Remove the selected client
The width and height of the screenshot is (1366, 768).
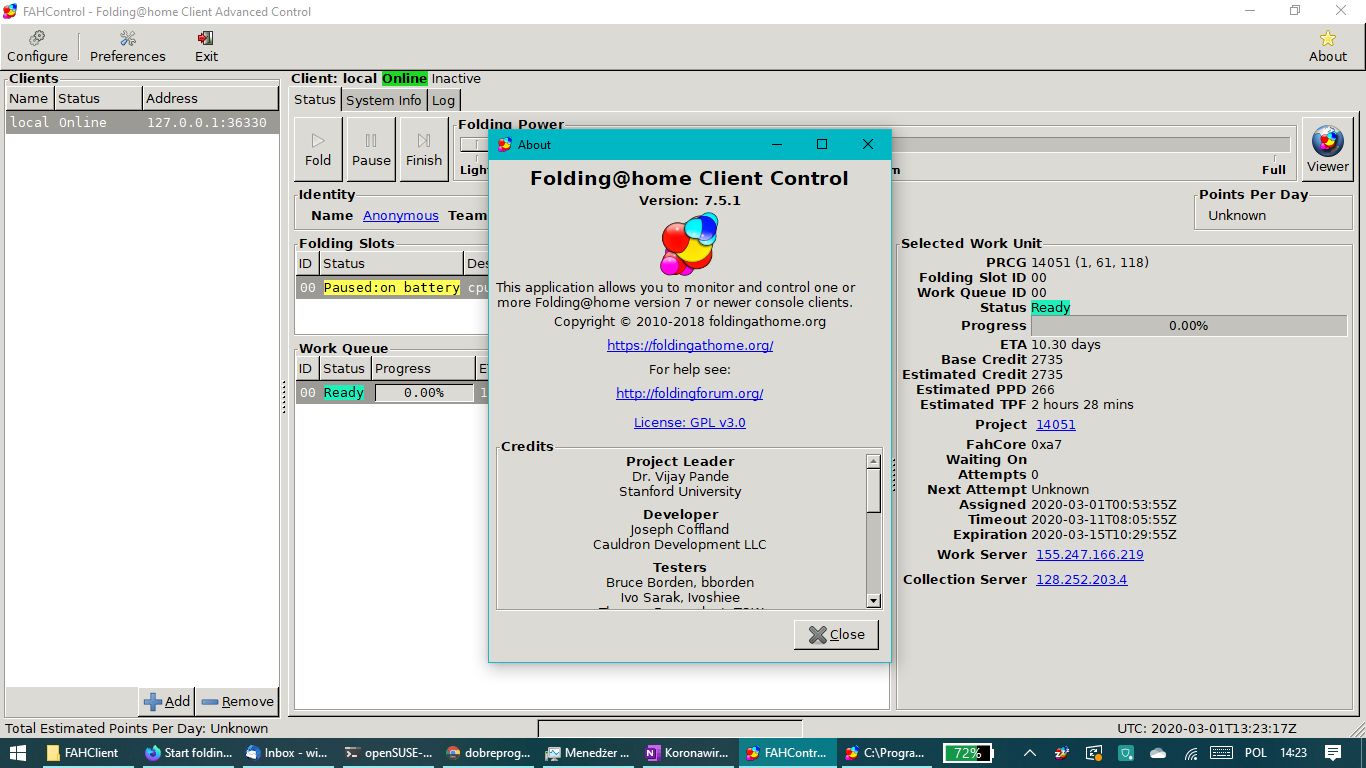pos(237,701)
